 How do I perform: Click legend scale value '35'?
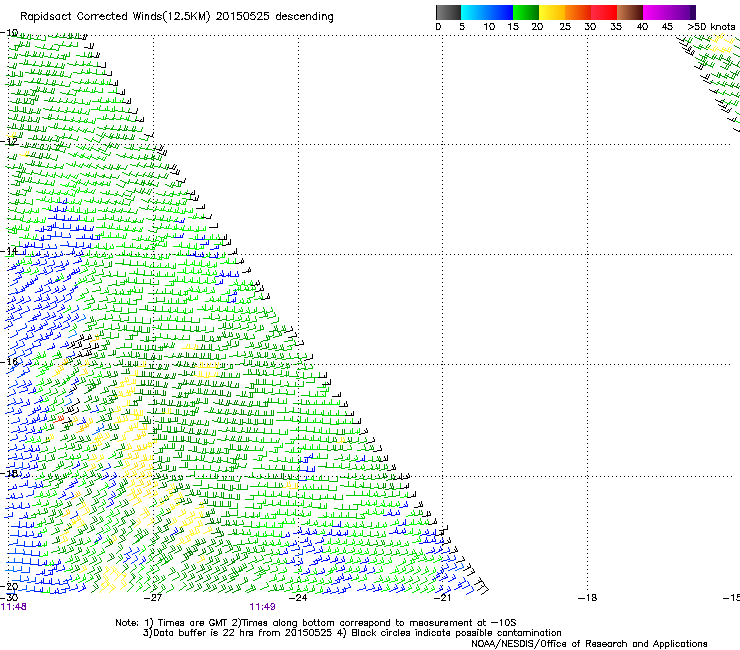[x=616, y=27]
